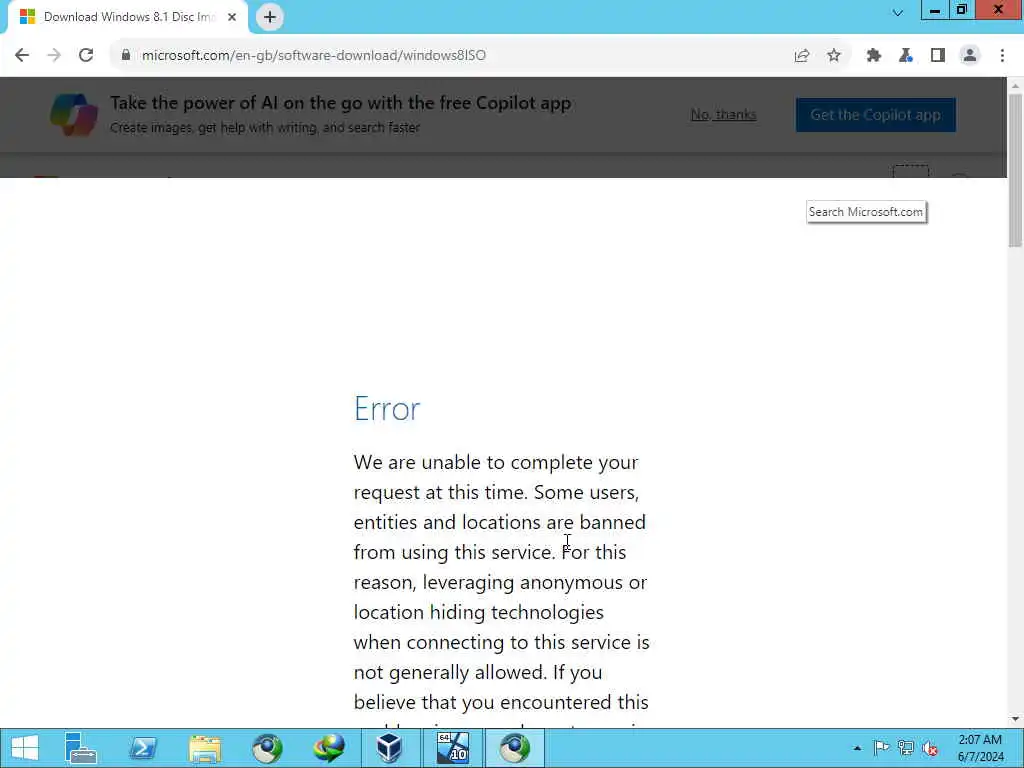This screenshot has width=1024, height=768.
Task: Click scrollbar down arrow
Action: coord(1015,720)
